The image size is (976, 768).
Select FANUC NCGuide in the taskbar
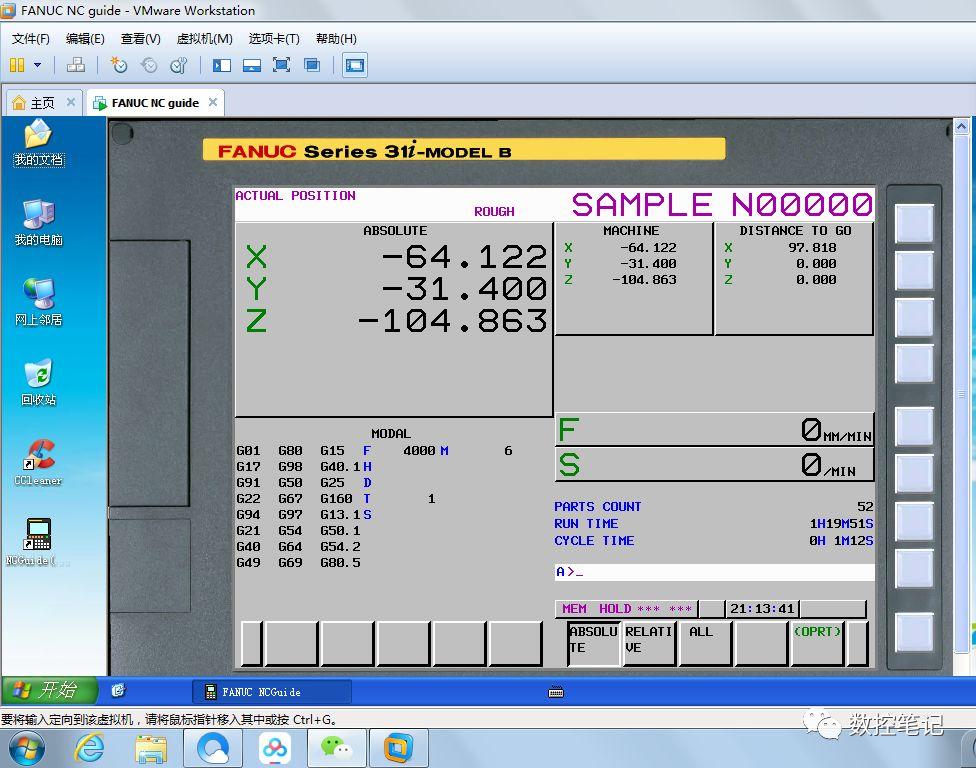pyautogui.click(x=270, y=690)
